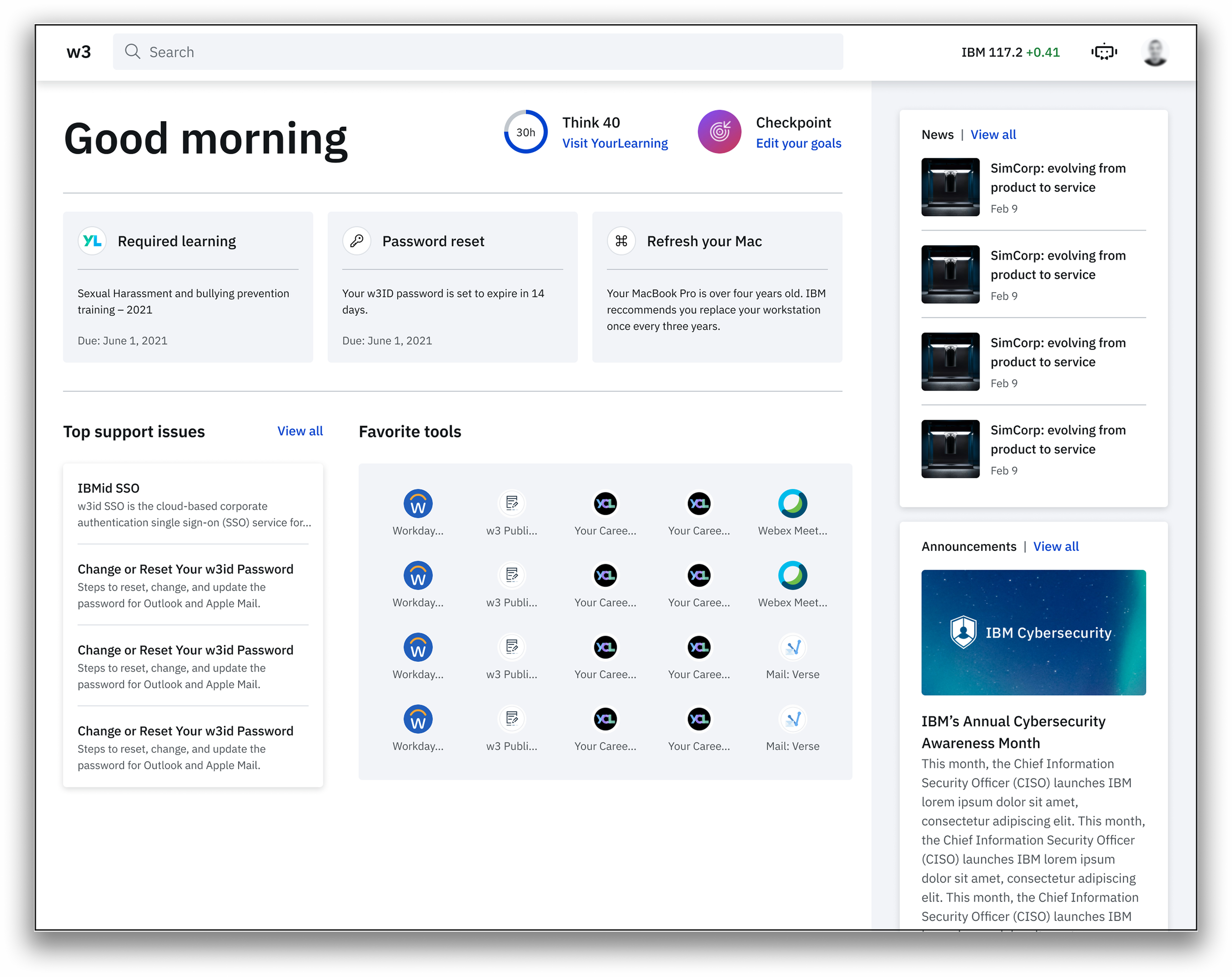Screen dimensions: 1232x977
Task: Open the IBMid SSO support issue
Action: (108, 489)
